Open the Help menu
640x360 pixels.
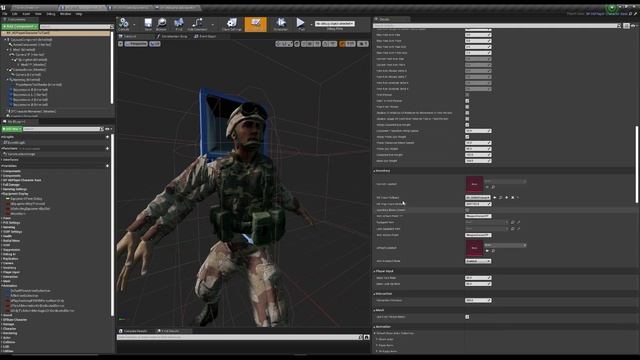click(79, 14)
